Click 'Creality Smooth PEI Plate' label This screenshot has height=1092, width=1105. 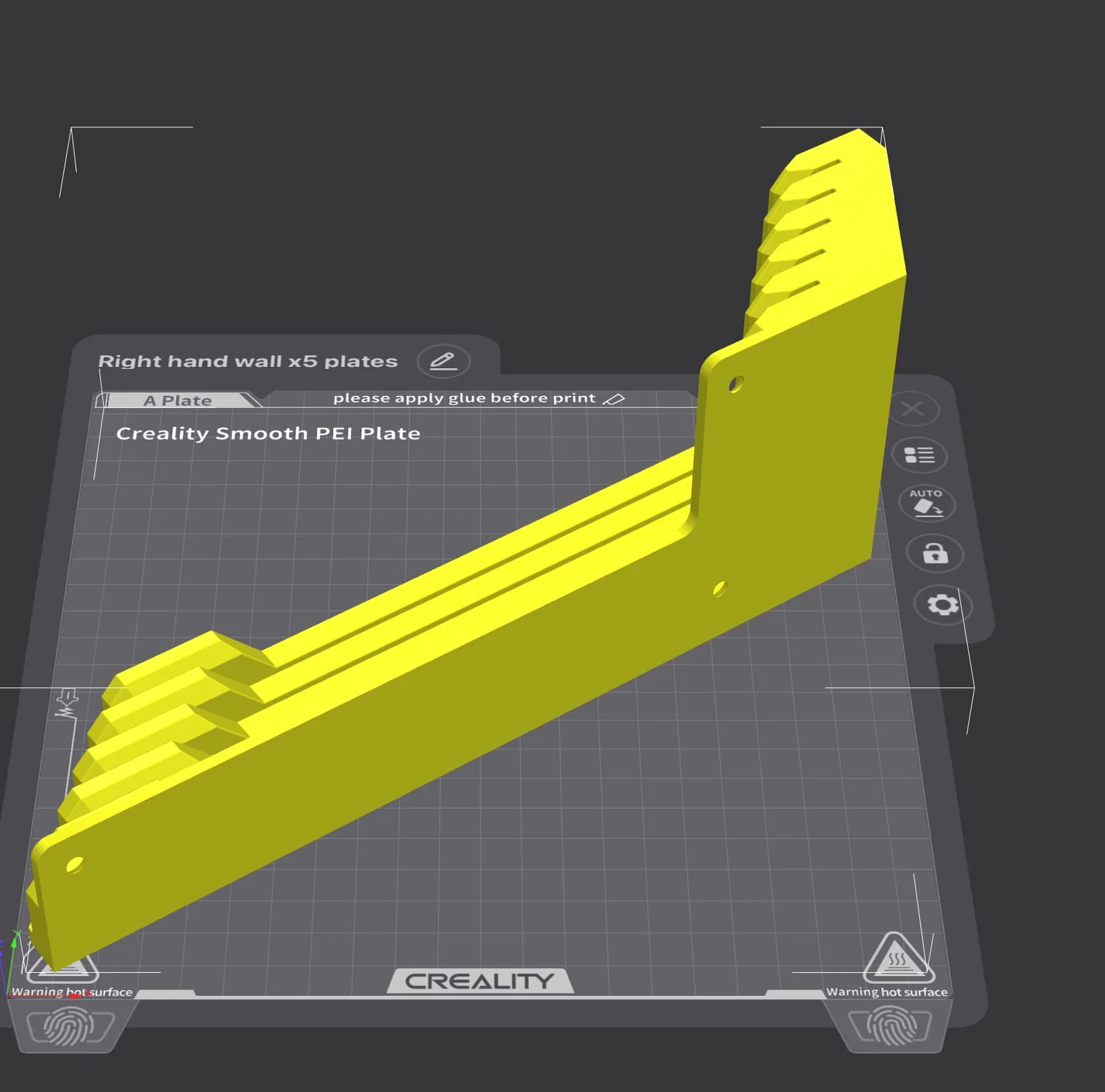[268, 434]
